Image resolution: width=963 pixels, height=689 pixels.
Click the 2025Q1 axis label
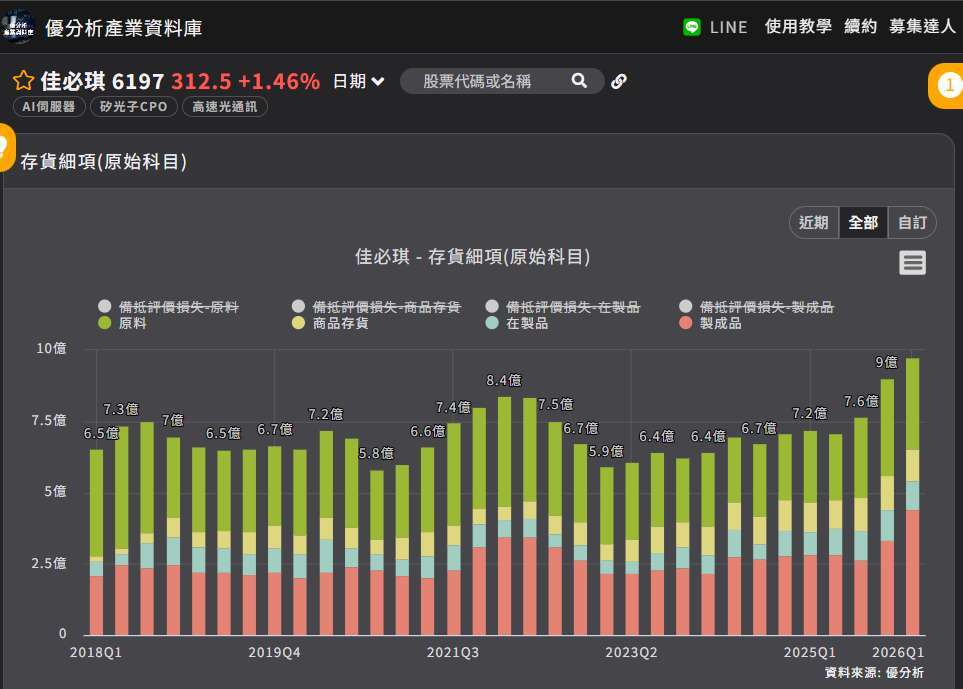click(809, 652)
